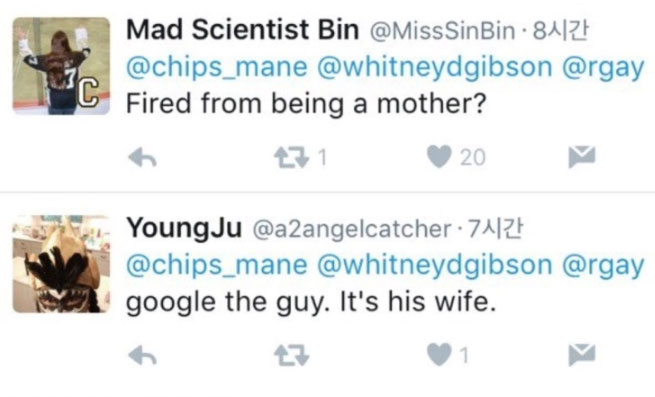This screenshot has width=655, height=397.
Task: Retweet the 'Fired from being a mother?' tweet
Action: click(x=291, y=158)
